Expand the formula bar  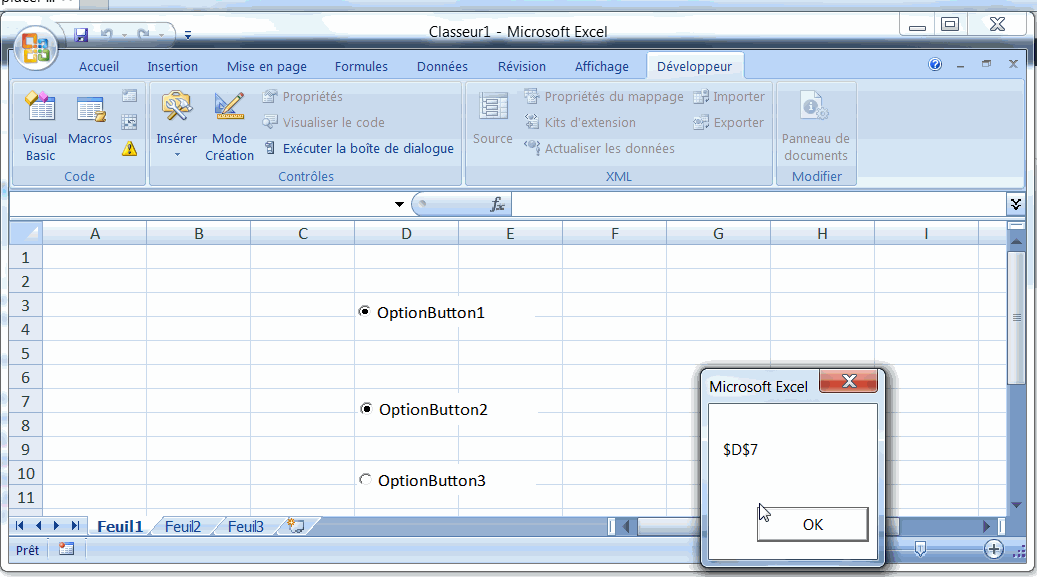(x=1016, y=204)
